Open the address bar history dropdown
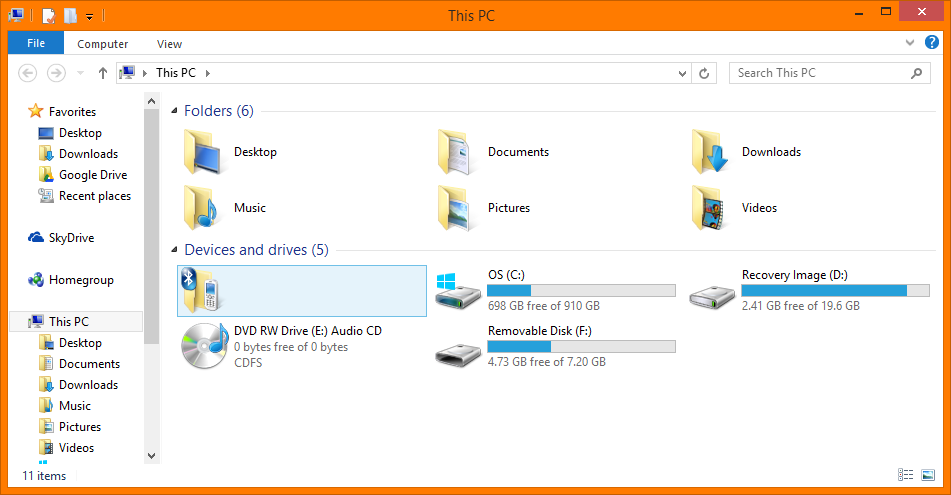951x495 pixels. click(682, 73)
